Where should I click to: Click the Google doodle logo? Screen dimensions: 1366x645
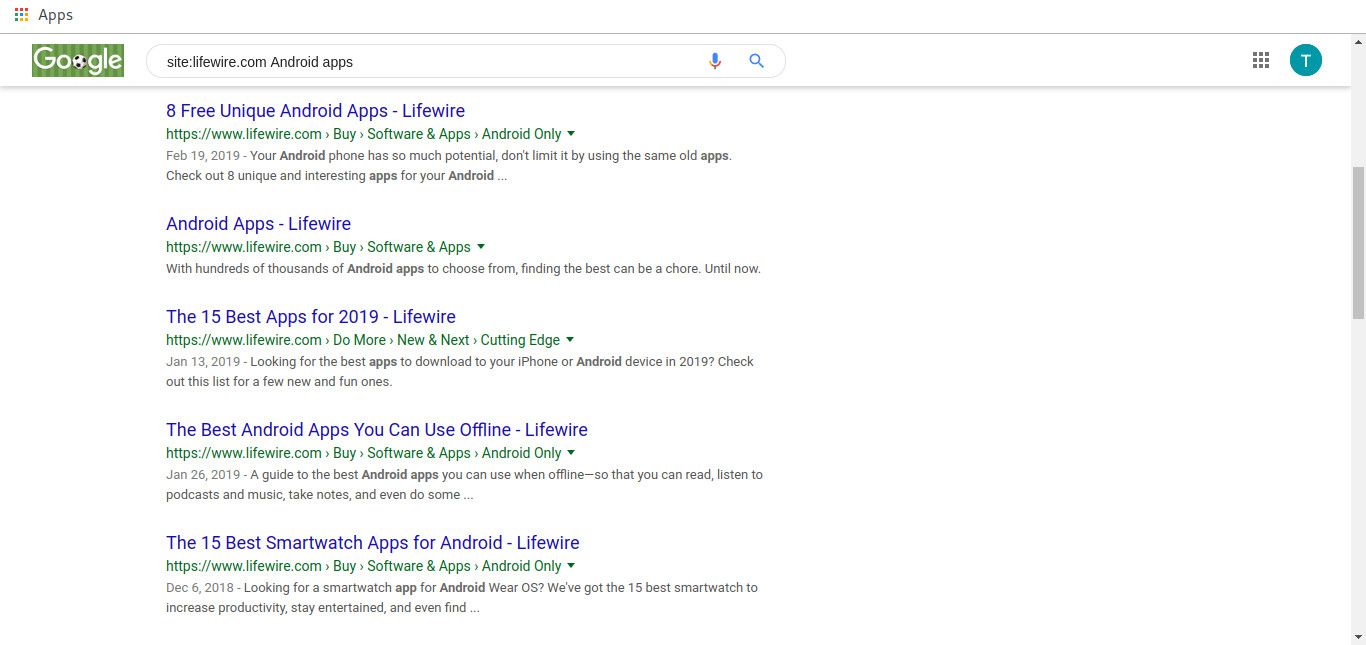(x=77, y=61)
